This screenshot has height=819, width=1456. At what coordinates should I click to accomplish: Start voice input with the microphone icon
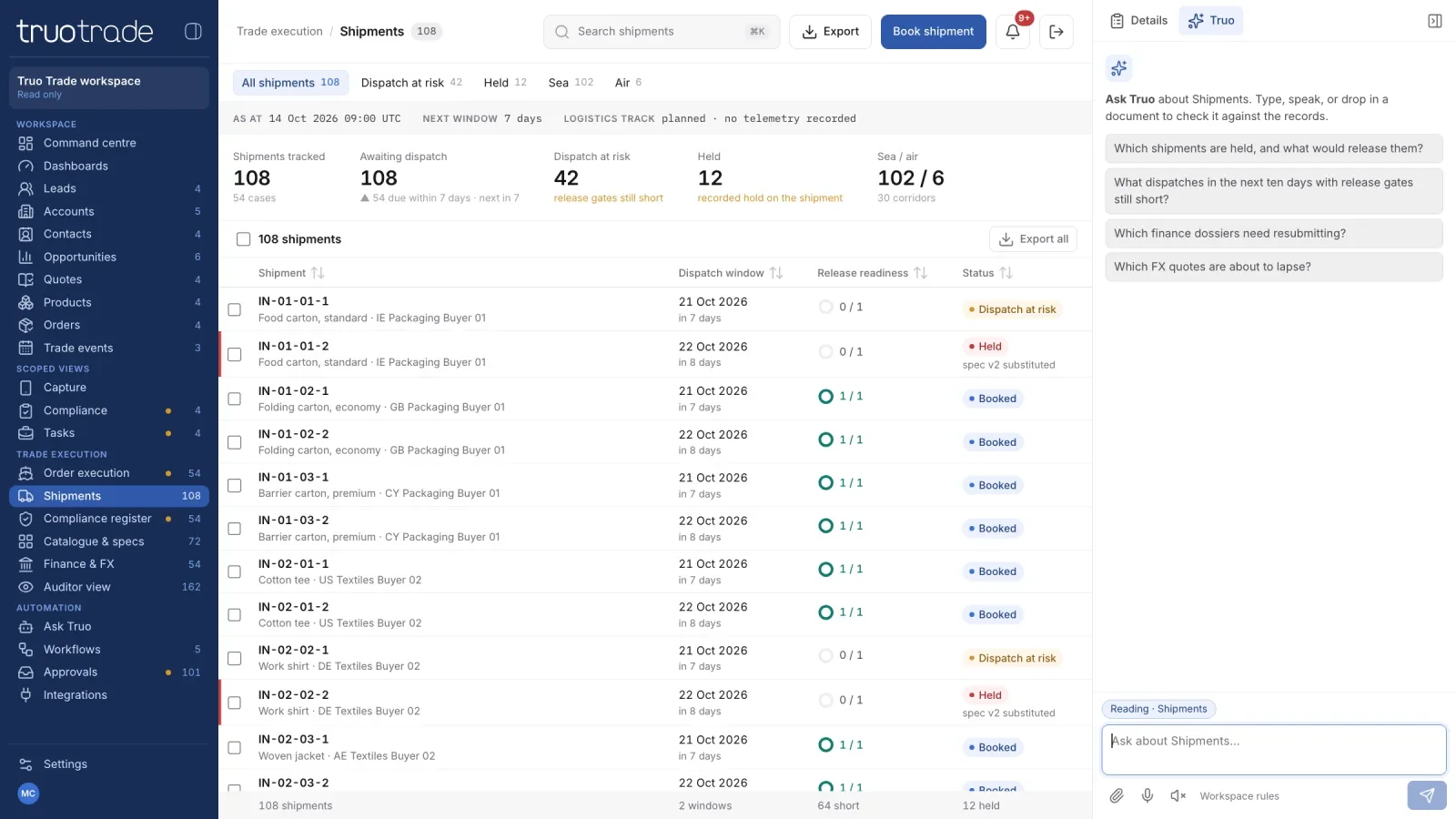[1148, 795]
